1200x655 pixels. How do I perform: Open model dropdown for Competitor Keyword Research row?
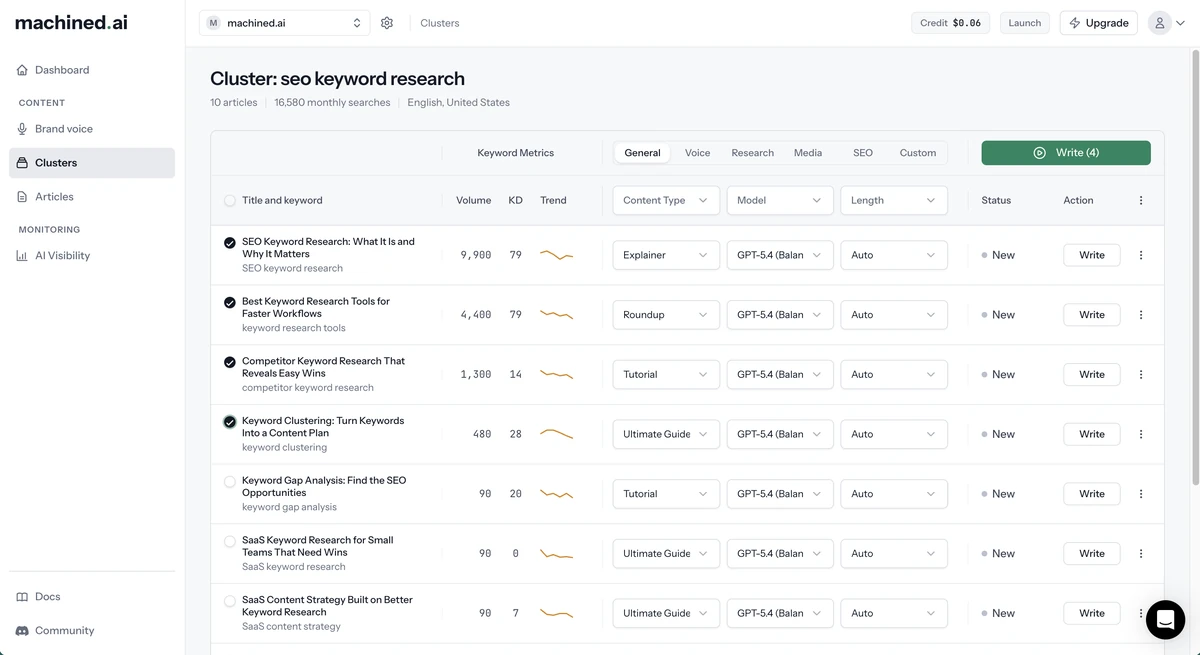tap(780, 374)
